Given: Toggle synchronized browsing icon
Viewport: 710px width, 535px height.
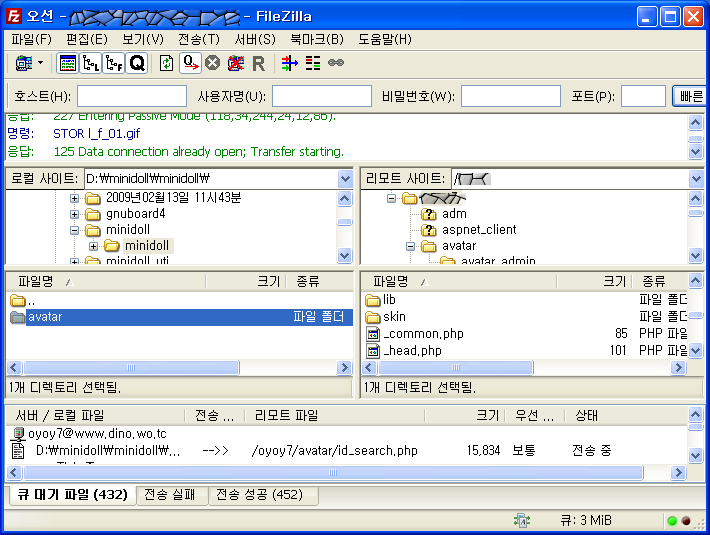Looking at the screenshot, I should click(336, 62).
